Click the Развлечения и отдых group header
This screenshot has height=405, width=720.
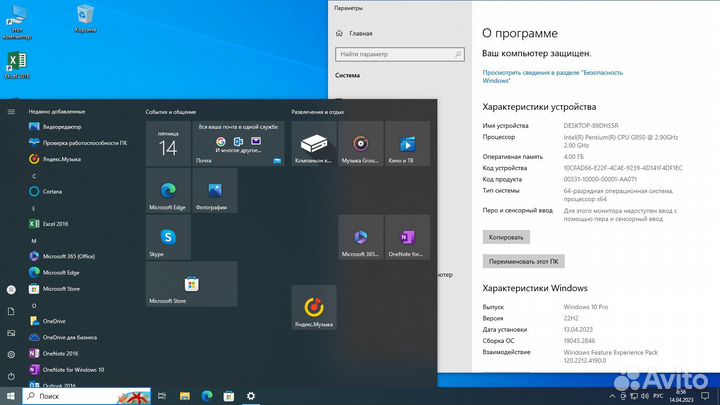(x=317, y=112)
